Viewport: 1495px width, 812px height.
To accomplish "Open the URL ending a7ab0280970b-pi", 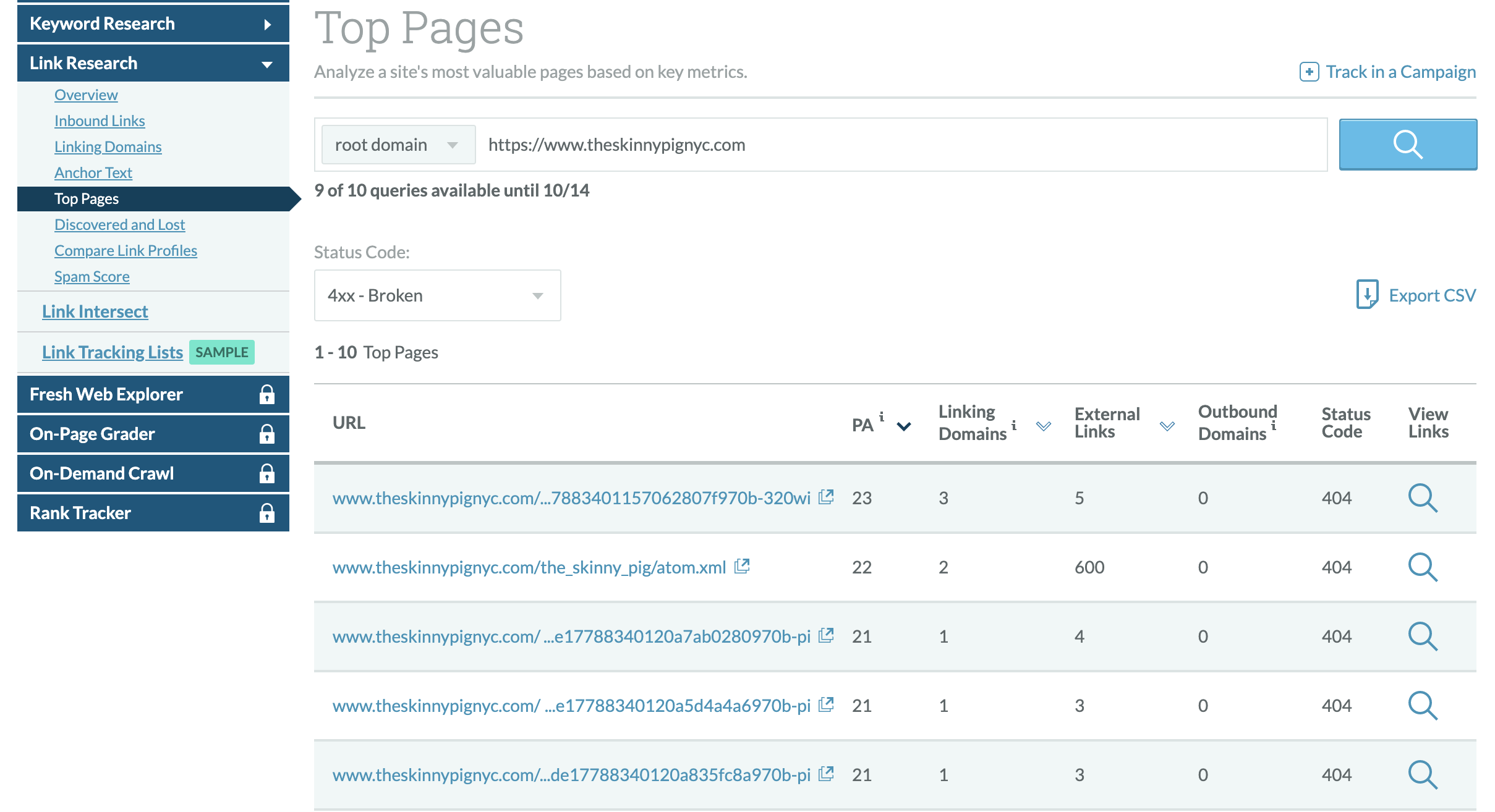I will tap(571, 636).
